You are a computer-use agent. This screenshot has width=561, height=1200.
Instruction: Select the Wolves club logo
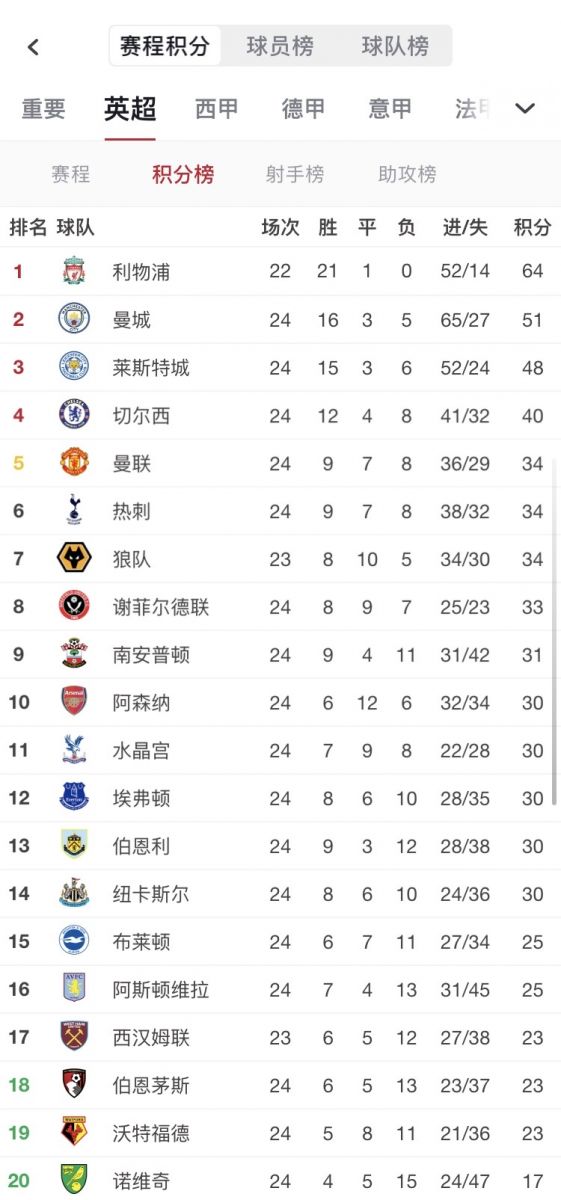coord(74,559)
